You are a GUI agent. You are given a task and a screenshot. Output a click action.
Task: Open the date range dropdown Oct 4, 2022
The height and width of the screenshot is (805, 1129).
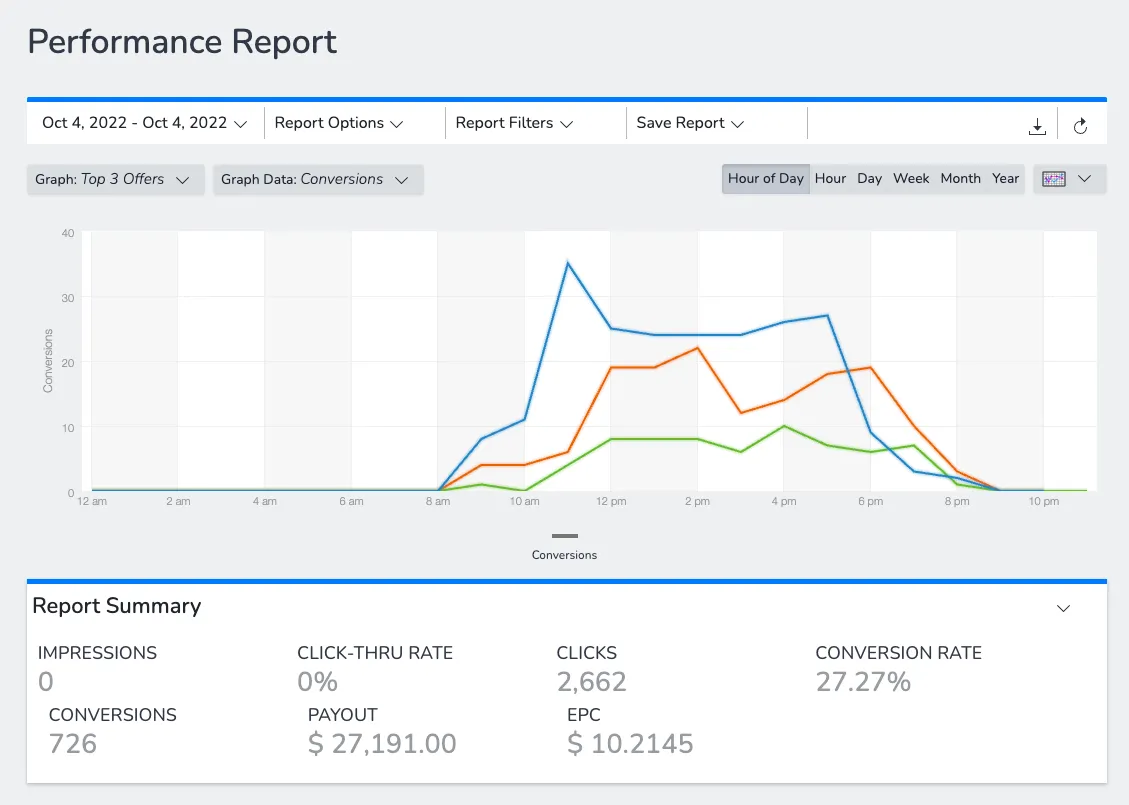click(145, 123)
